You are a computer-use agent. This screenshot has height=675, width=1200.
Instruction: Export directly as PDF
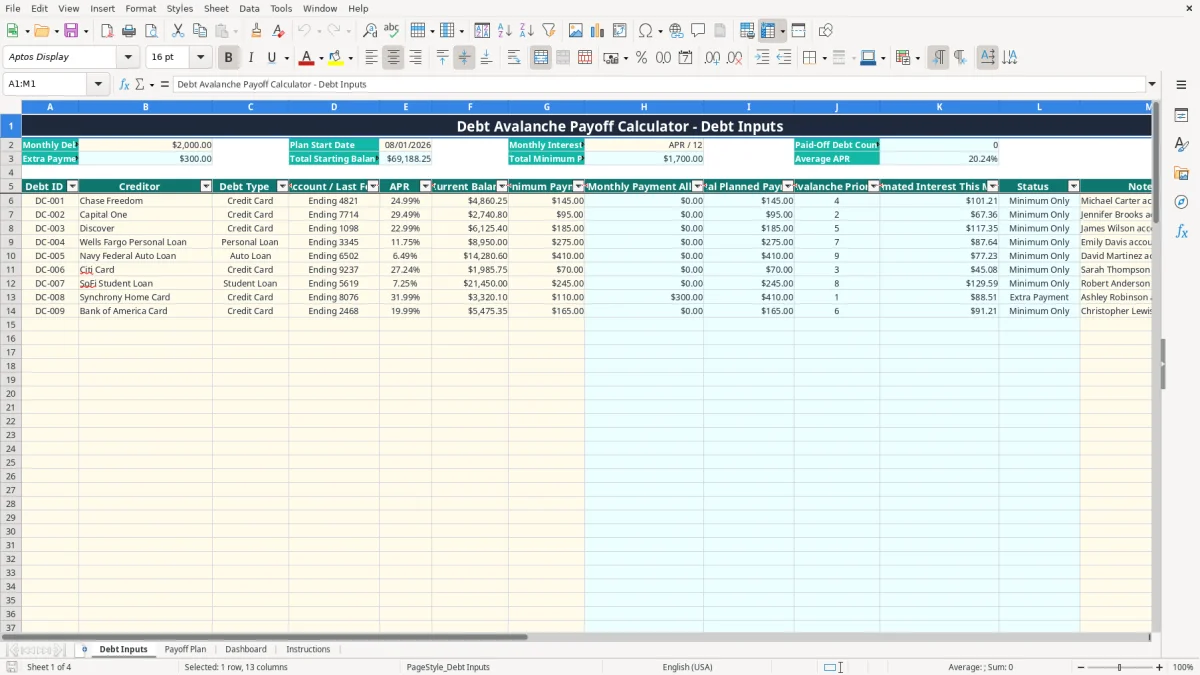[x=107, y=31]
